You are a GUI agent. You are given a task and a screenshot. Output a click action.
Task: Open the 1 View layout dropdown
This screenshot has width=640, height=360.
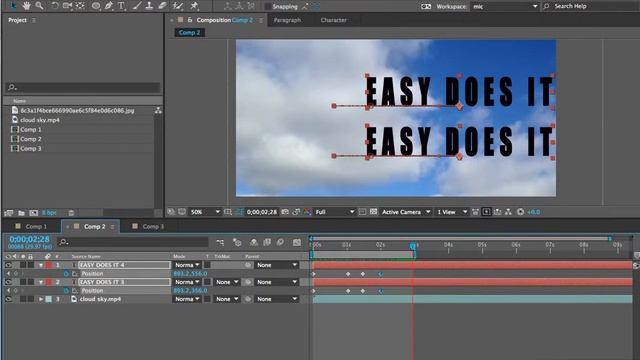click(x=452, y=212)
